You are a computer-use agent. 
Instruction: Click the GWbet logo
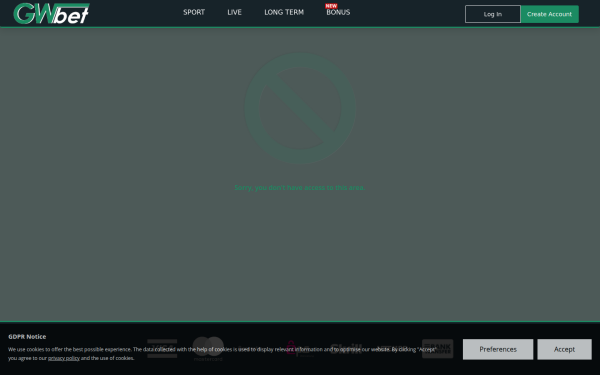(51, 13)
